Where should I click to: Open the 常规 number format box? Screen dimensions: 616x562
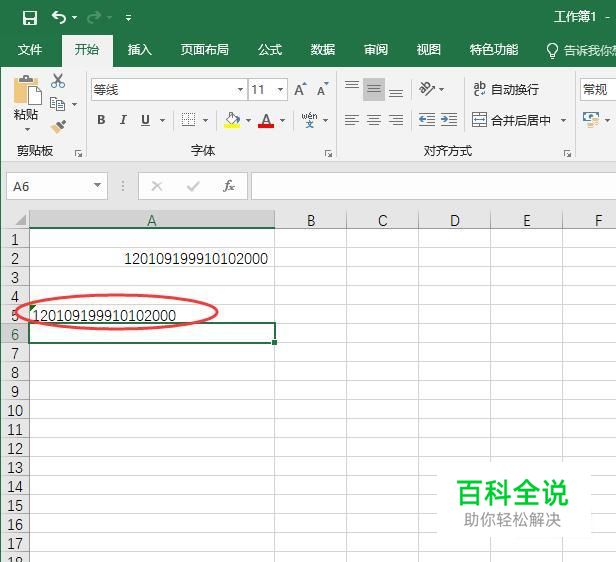coord(598,90)
